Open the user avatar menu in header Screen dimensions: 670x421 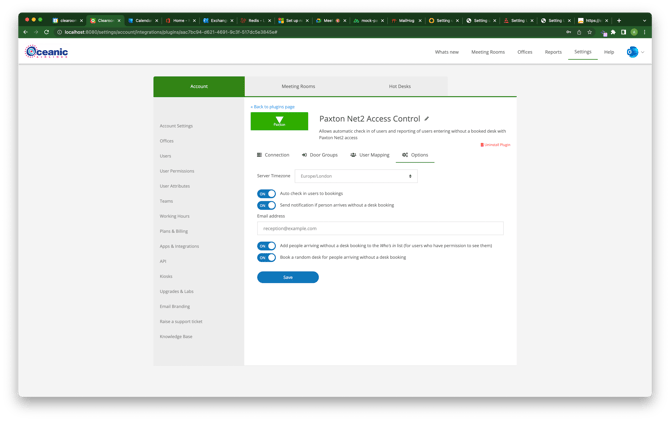632,52
